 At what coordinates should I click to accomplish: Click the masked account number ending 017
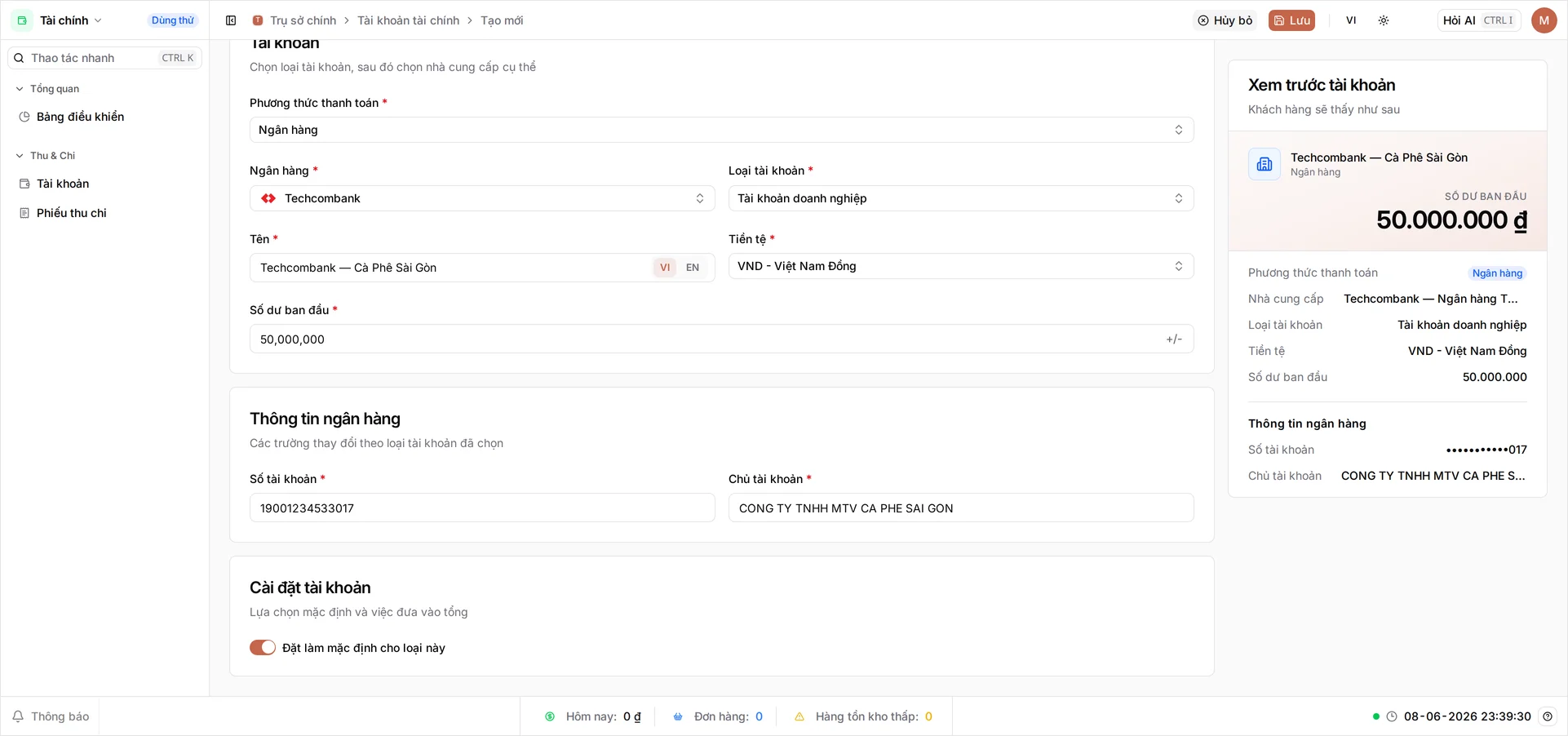tap(1486, 450)
